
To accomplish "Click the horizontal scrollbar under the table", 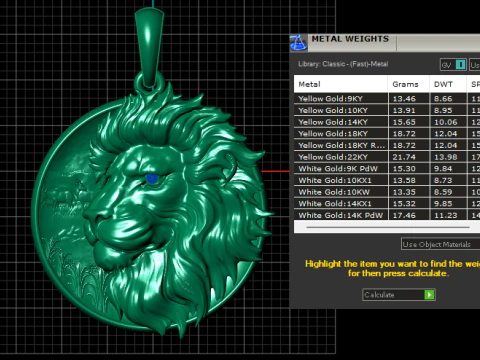I will tap(388, 227).
